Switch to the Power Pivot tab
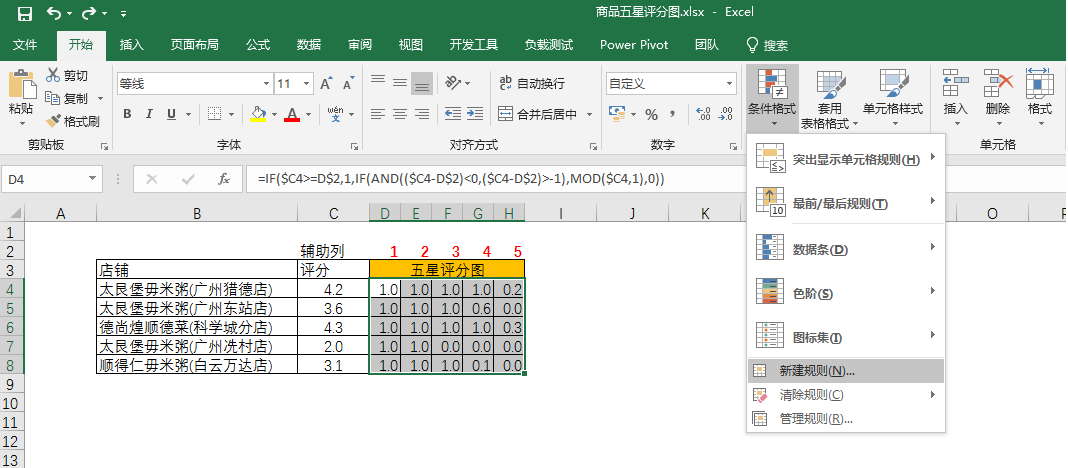This screenshot has height=468, width=1068. click(634, 45)
